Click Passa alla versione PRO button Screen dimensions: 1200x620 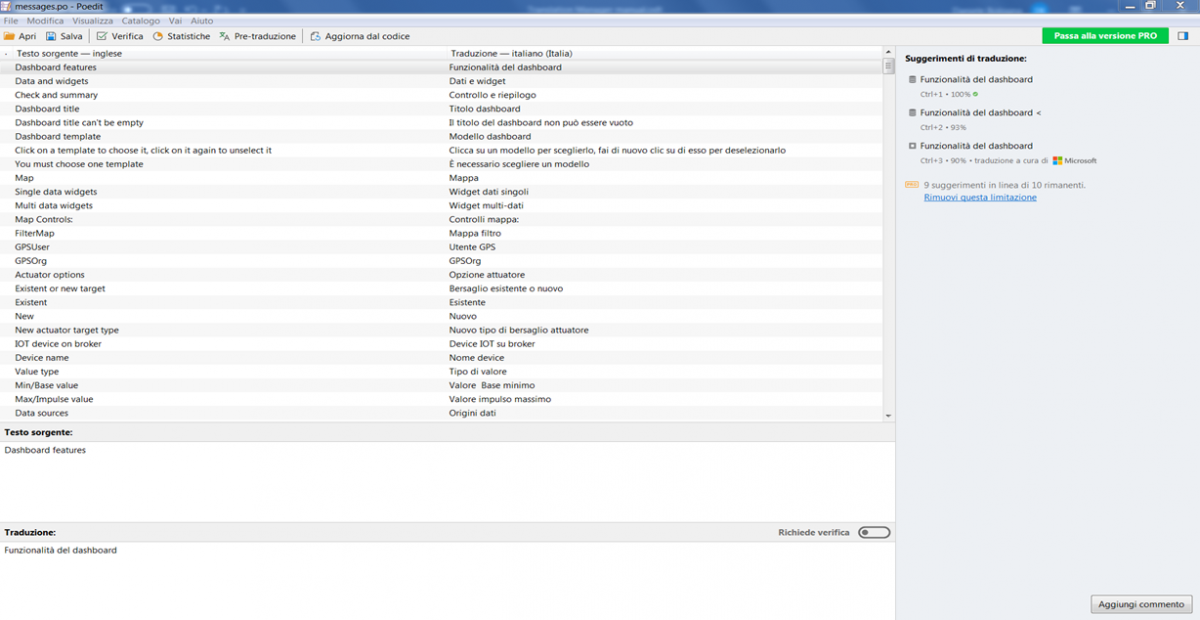[x=1105, y=36]
